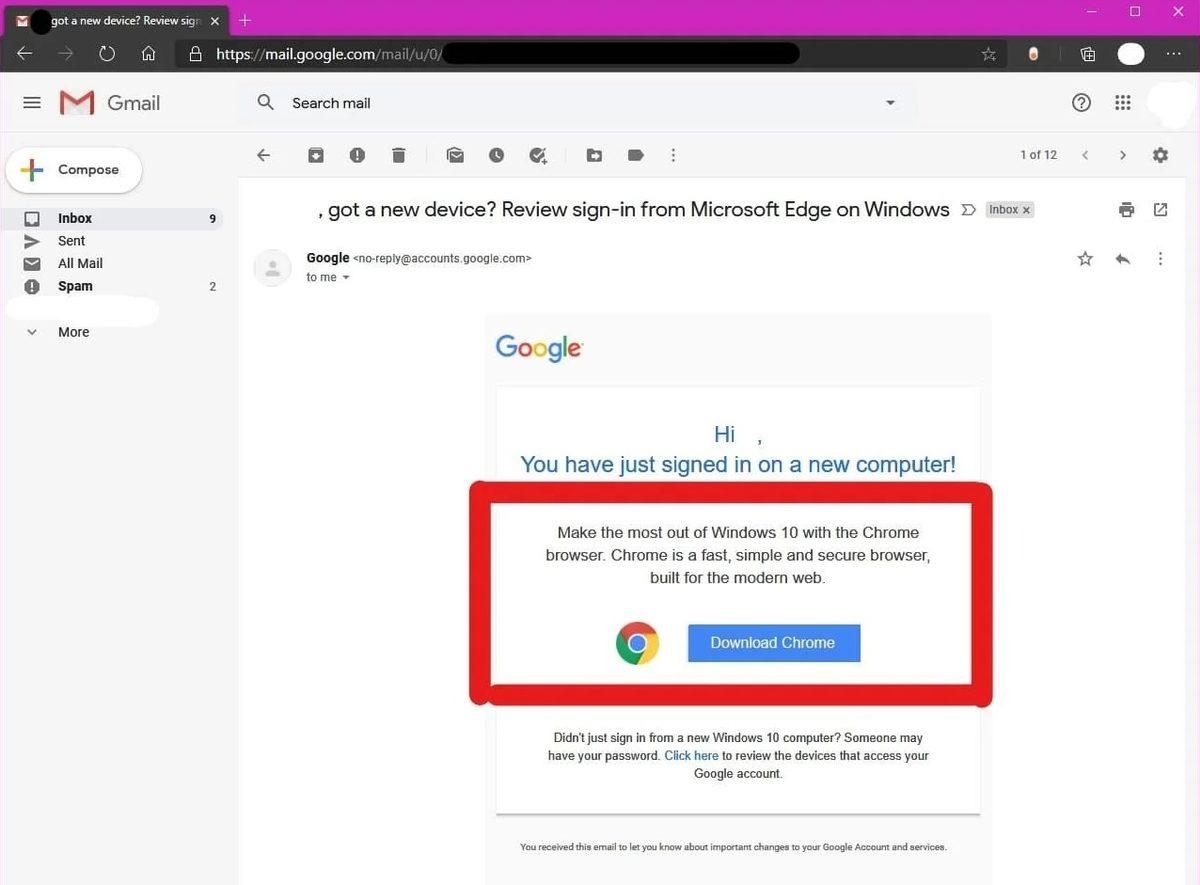Image resolution: width=1200 pixels, height=885 pixels.
Task: Archive the open email
Action: tap(316, 155)
